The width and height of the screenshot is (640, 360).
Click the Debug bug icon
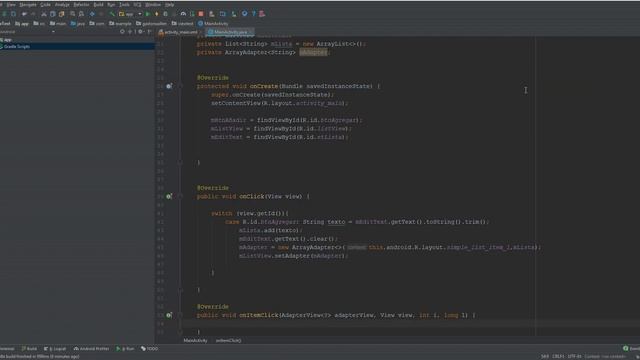coord(165,13)
